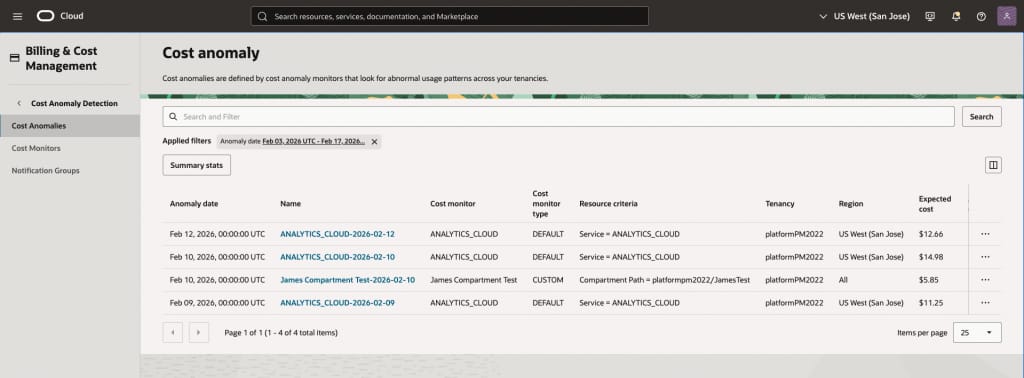Open the hamburger navigation menu
Image resolution: width=1024 pixels, height=378 pixels.
click(x=18, y=16)
